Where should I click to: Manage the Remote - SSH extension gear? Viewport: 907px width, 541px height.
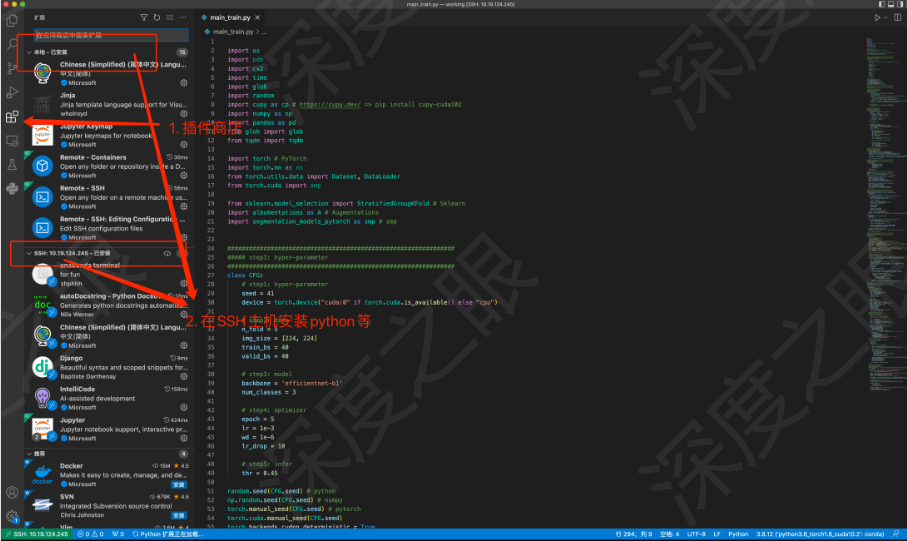[x=183, y=207]
